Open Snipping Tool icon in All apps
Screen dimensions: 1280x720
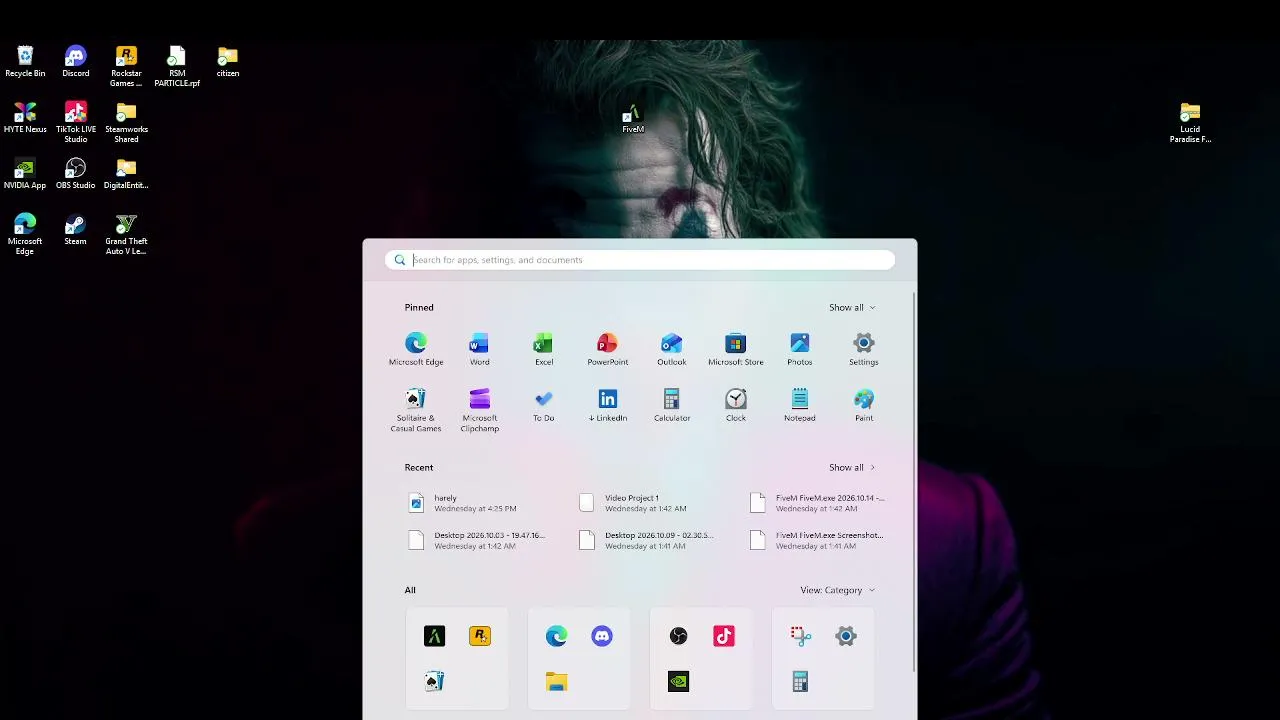(x=800, y=636)
